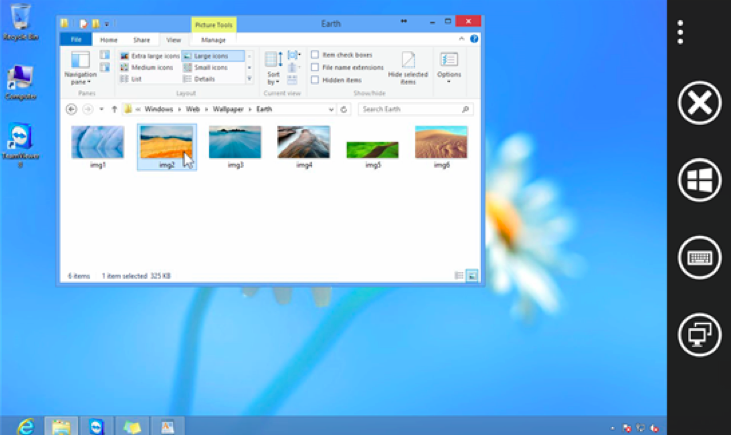
Task: Select the View ribbon tab
Action: click(173, 40)
